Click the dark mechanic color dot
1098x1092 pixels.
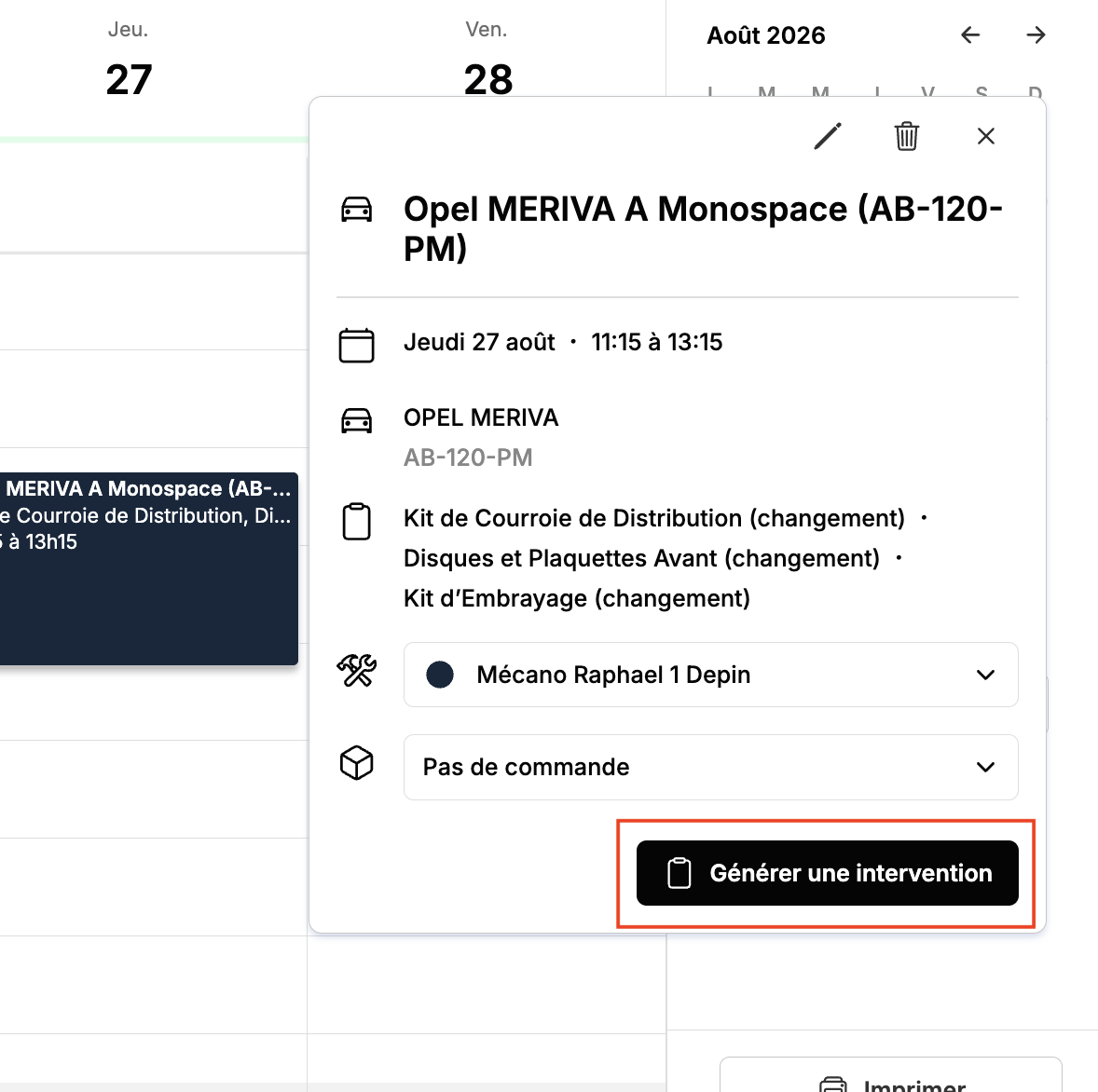(x=440, y=675)
